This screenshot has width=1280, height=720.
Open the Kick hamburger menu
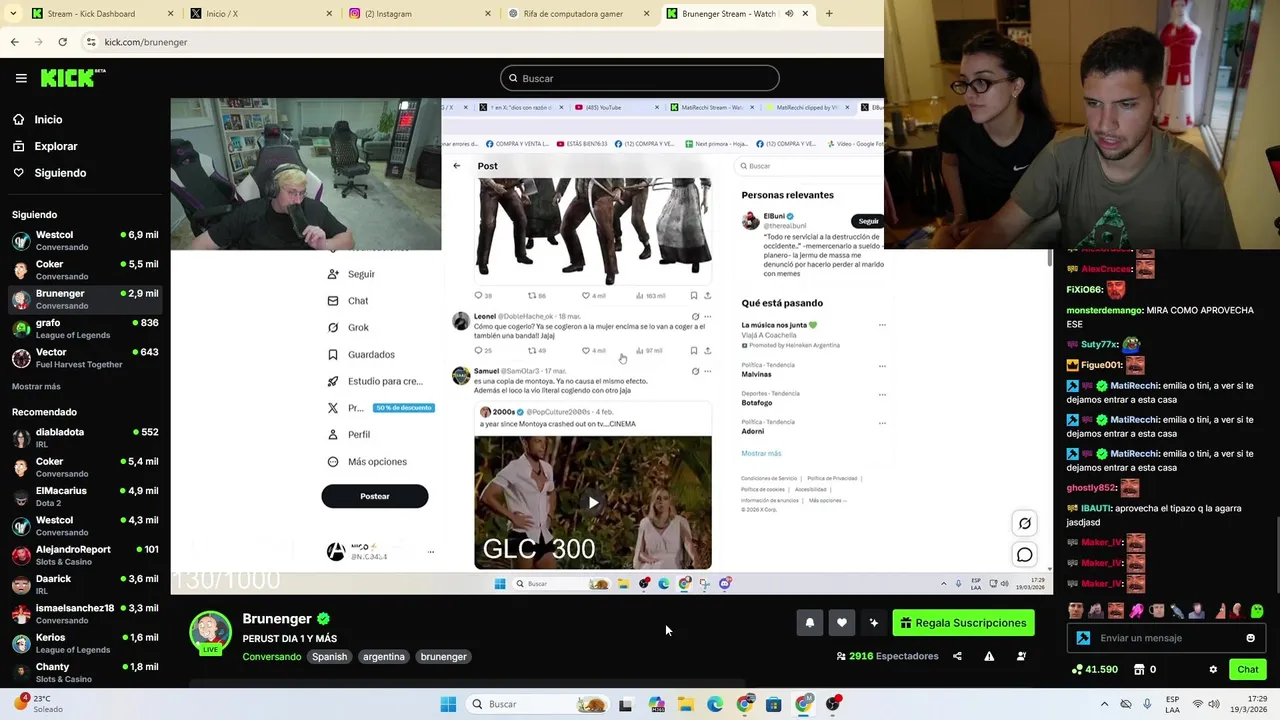coord(21,78)
